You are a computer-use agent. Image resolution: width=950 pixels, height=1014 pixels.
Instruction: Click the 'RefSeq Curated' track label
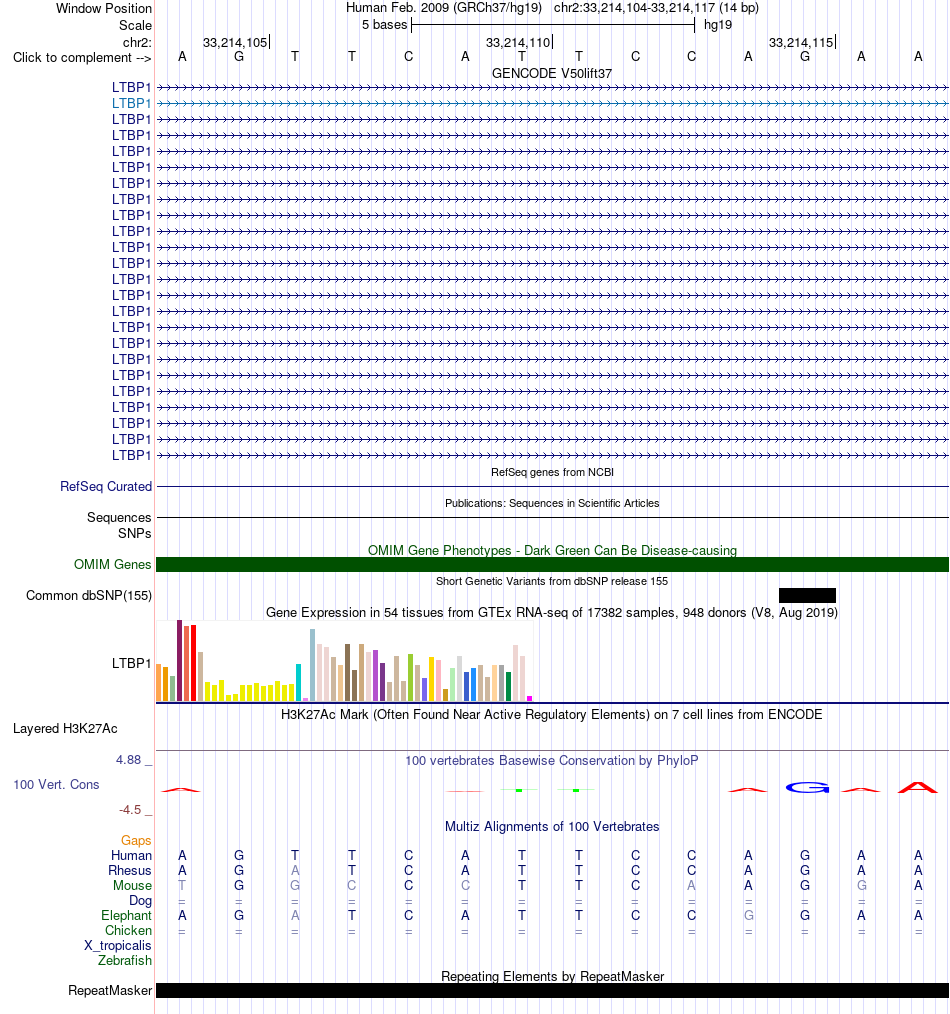(x=106, y=486)
